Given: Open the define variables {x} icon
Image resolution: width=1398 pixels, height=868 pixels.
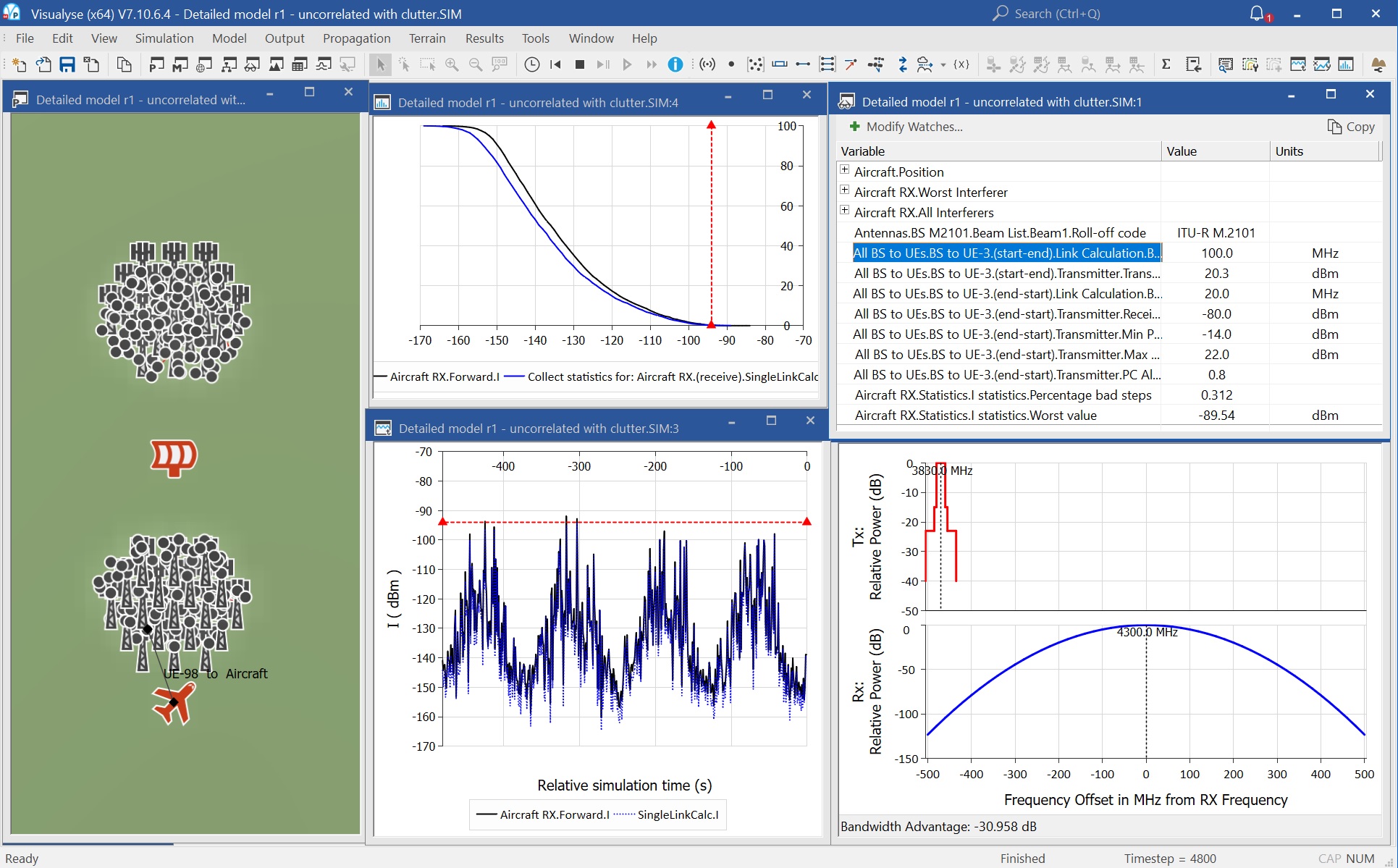Looking at the screenshot, I should [x=961, y=65].
